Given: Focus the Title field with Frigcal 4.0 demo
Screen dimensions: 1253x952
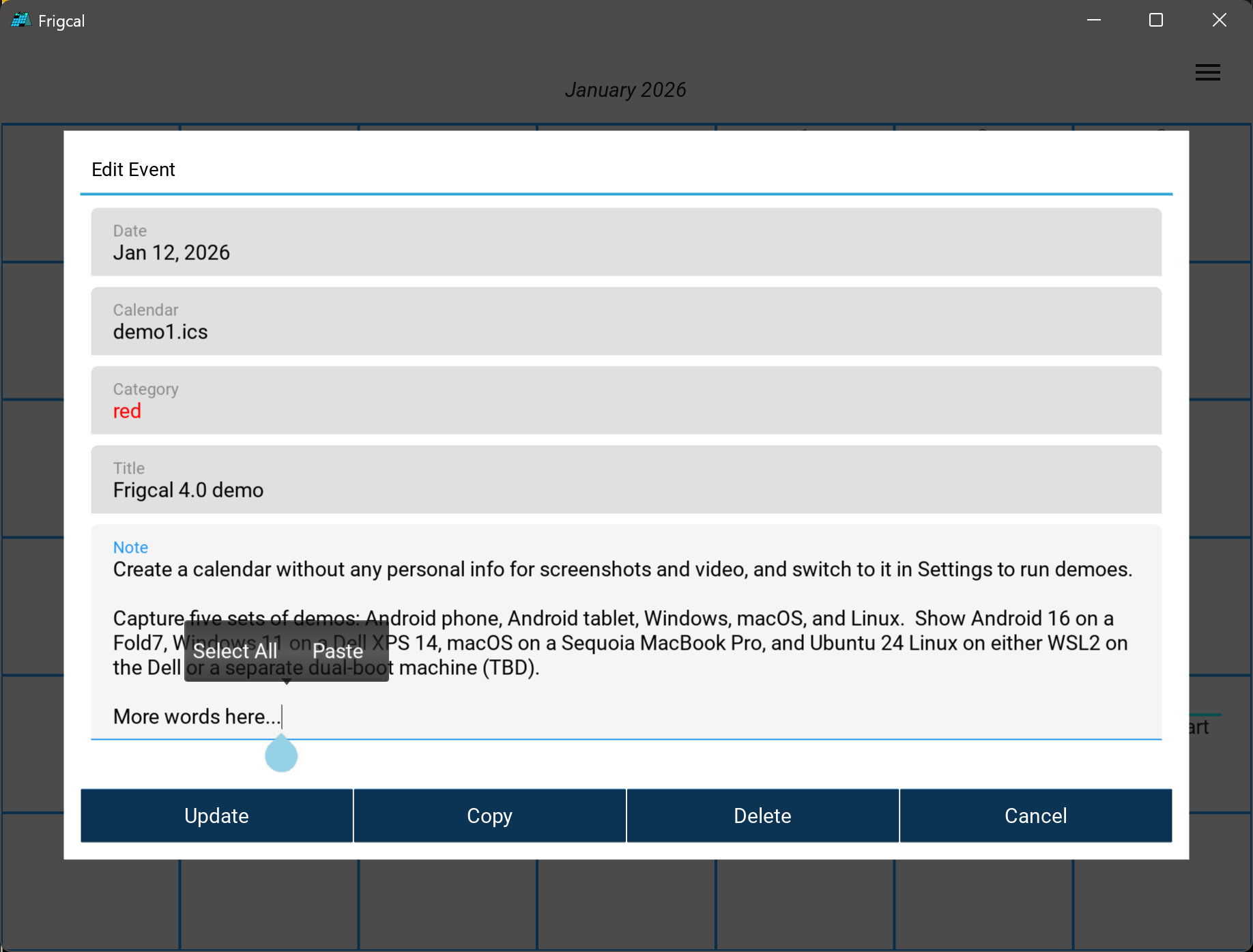Looking at the screenshot, I should tap(626, 480).
